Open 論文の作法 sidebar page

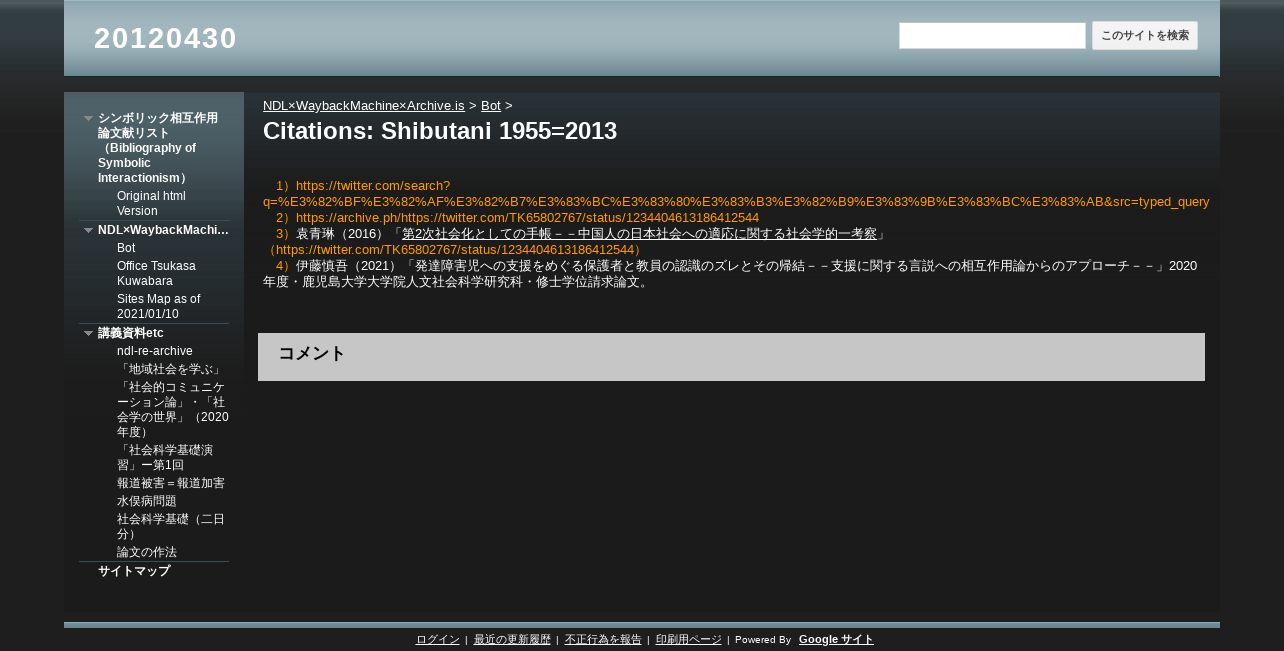147,552
